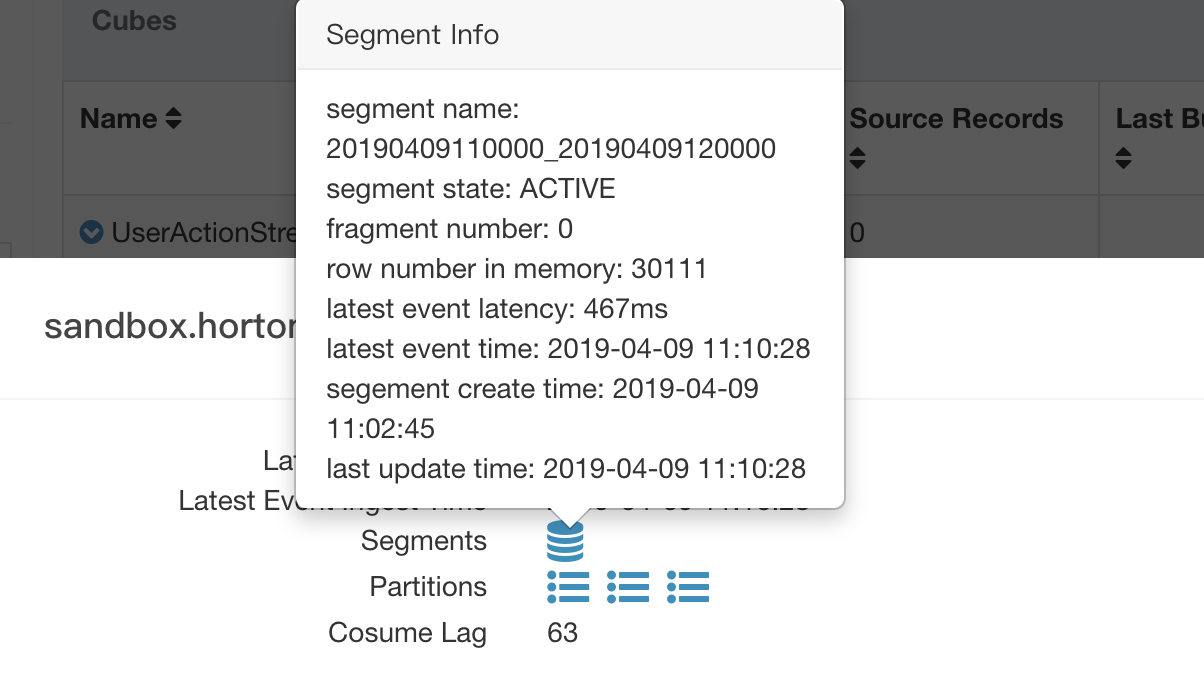This screenshot has height=688, width=1204.
Task: Open the middle Partitions list icon
Action: coord(628,587)
